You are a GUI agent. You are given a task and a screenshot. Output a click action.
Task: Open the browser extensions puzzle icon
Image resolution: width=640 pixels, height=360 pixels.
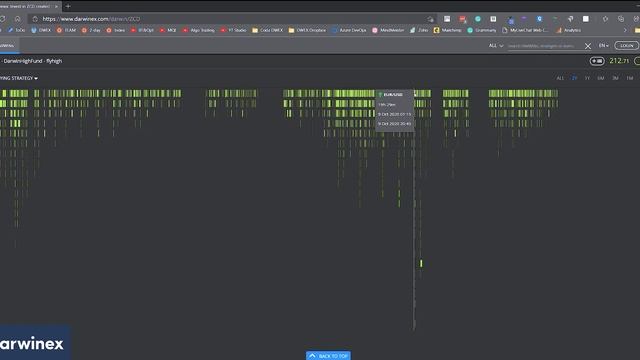[x=605, y=19]
